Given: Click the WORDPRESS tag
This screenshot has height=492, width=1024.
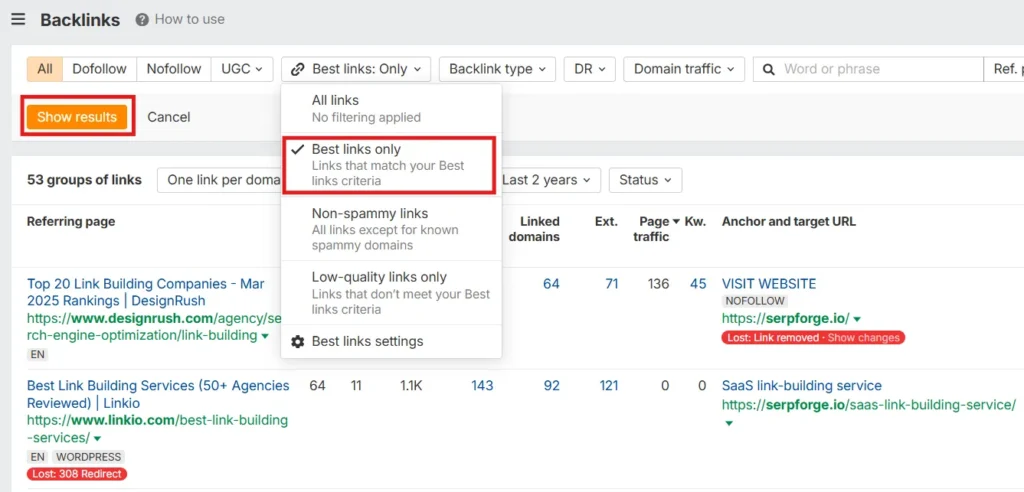Looking at the screenshot, I should pyautogui.click(x=88, y=457).
